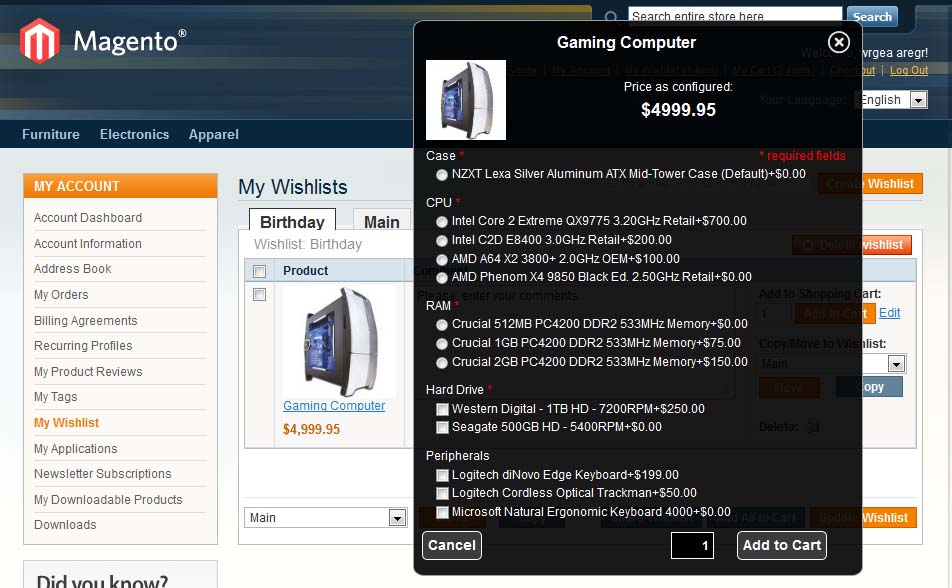952x588 pixels.
Task: Select Crucial 1GB memory option
Action: [441, 344]
